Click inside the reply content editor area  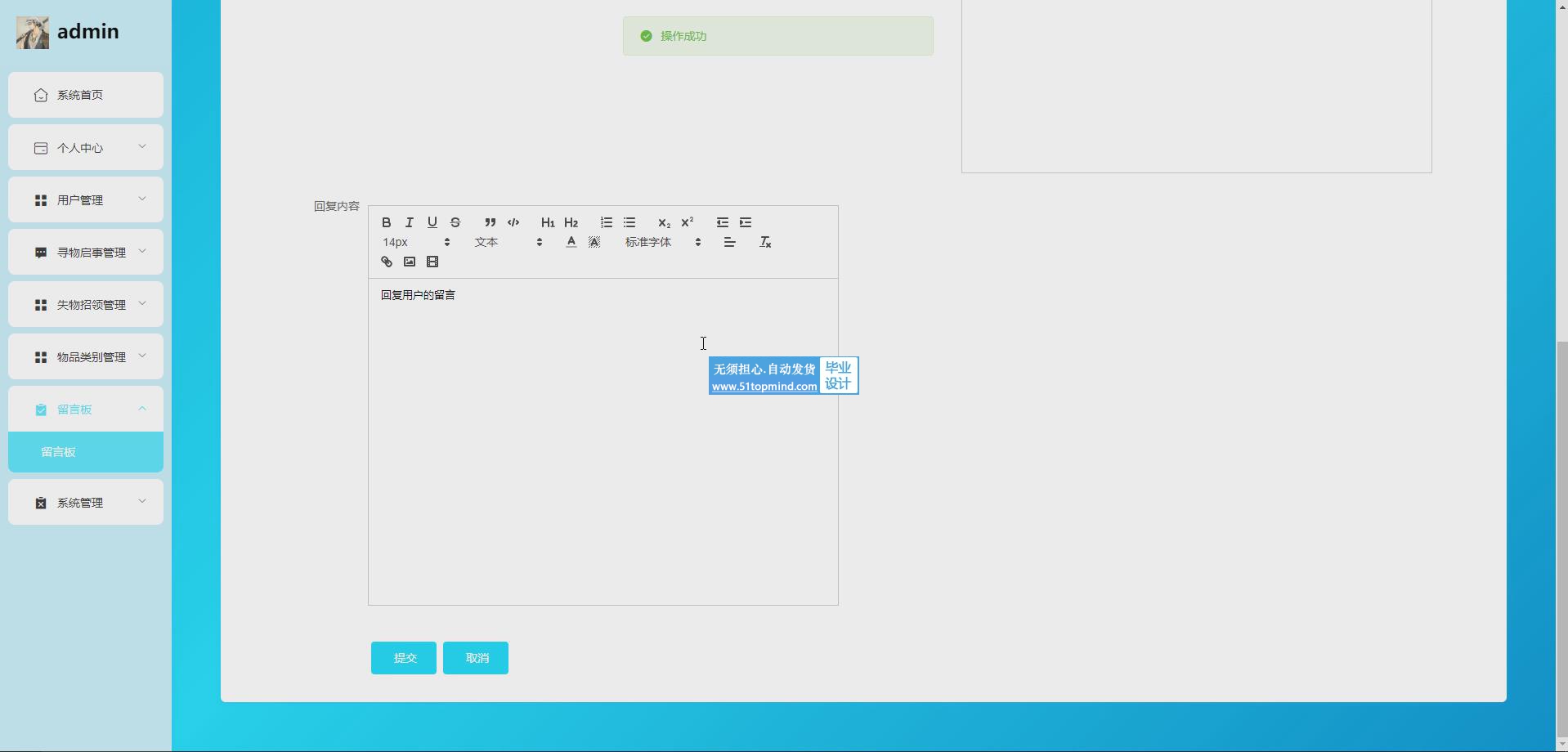point(603,441)
